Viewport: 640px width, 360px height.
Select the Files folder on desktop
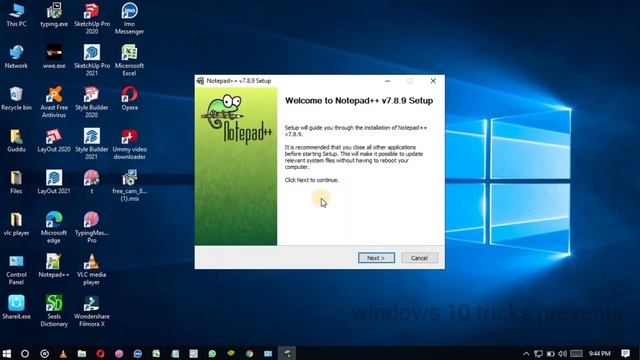16,182
